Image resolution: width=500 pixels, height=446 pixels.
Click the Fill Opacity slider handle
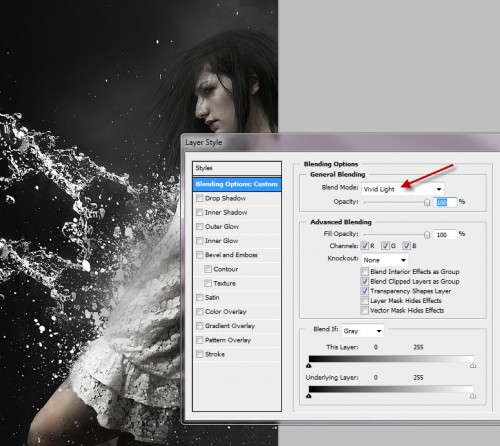pos(427,235)
